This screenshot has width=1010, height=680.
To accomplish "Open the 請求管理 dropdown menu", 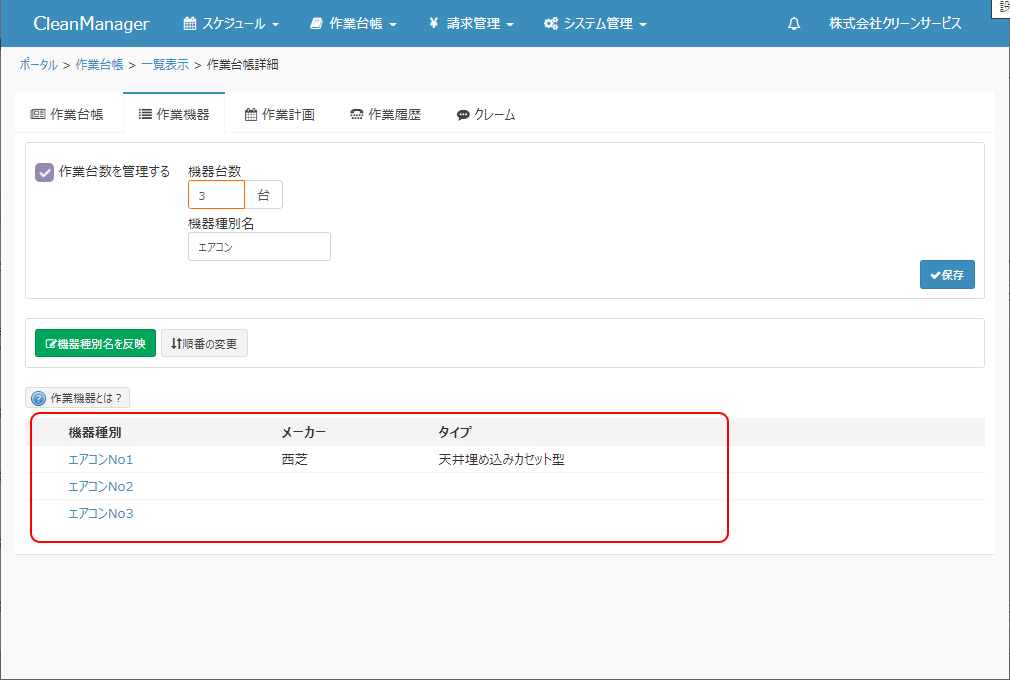I will click(x=470, y=23).
